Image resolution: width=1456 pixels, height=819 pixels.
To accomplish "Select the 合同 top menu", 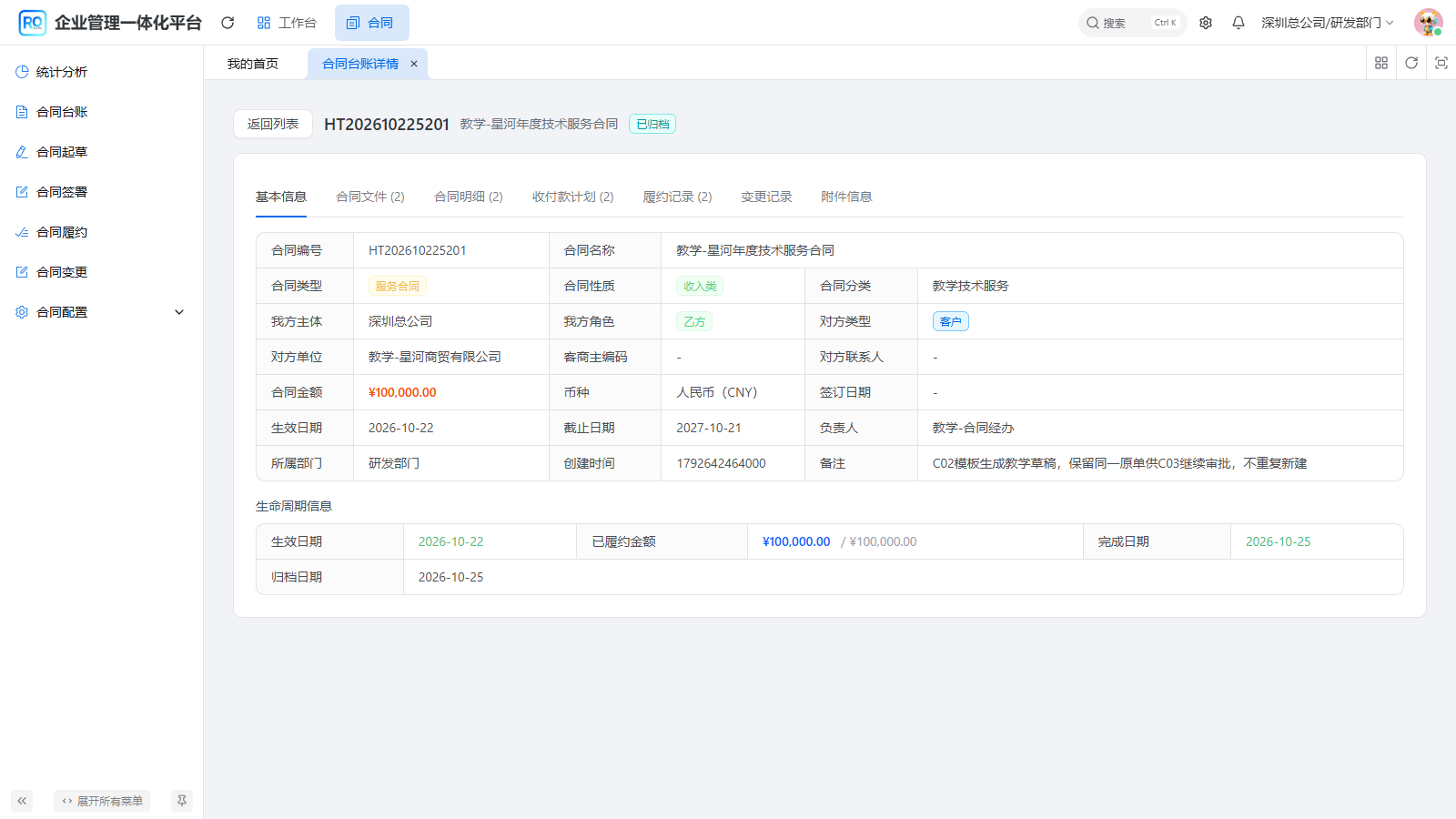I will point(371,23).
